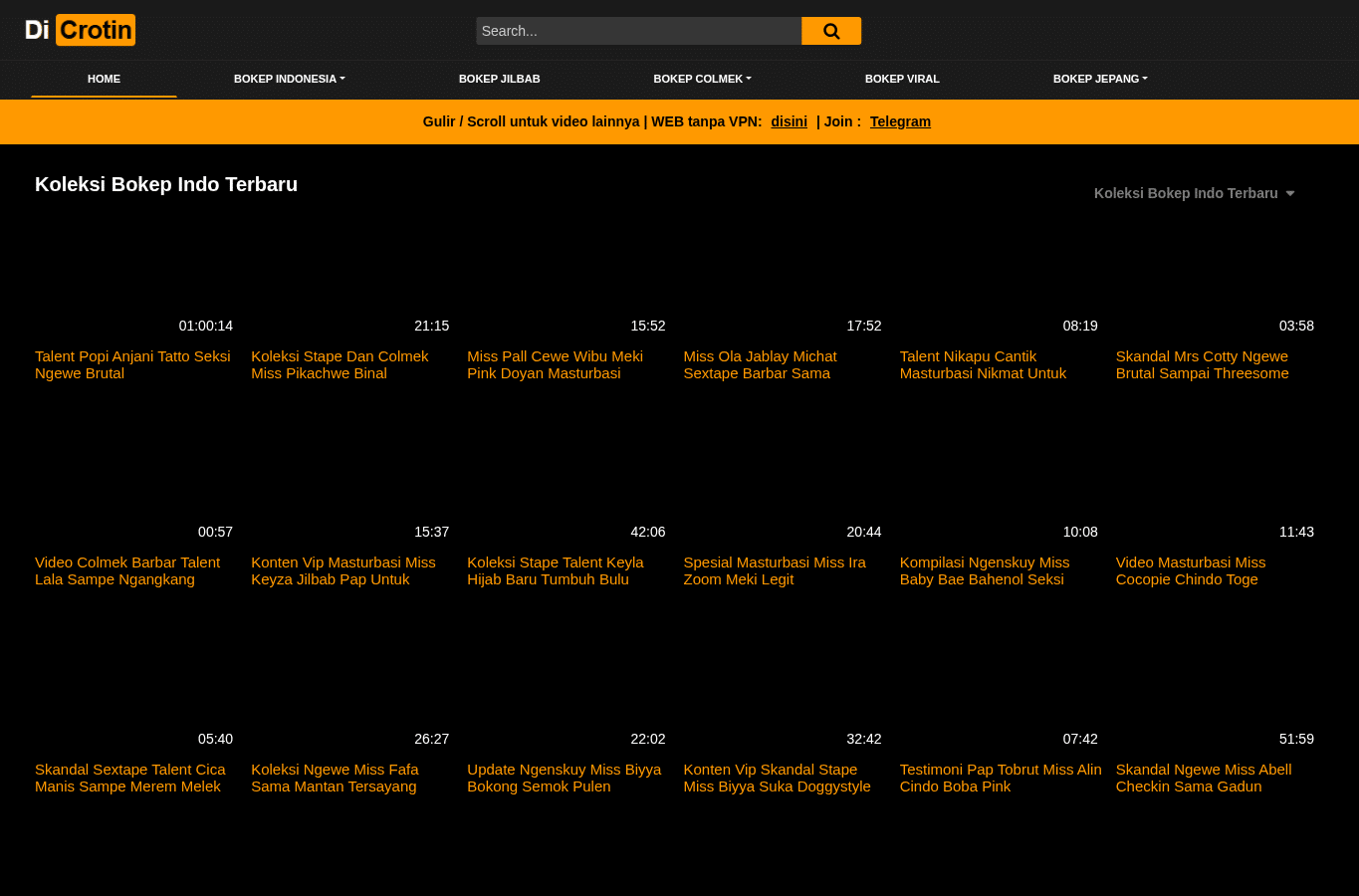Open the thumbnail with 03:58 duration
The height and width of the screenshot is (896, 1359).
point(1216,281)
